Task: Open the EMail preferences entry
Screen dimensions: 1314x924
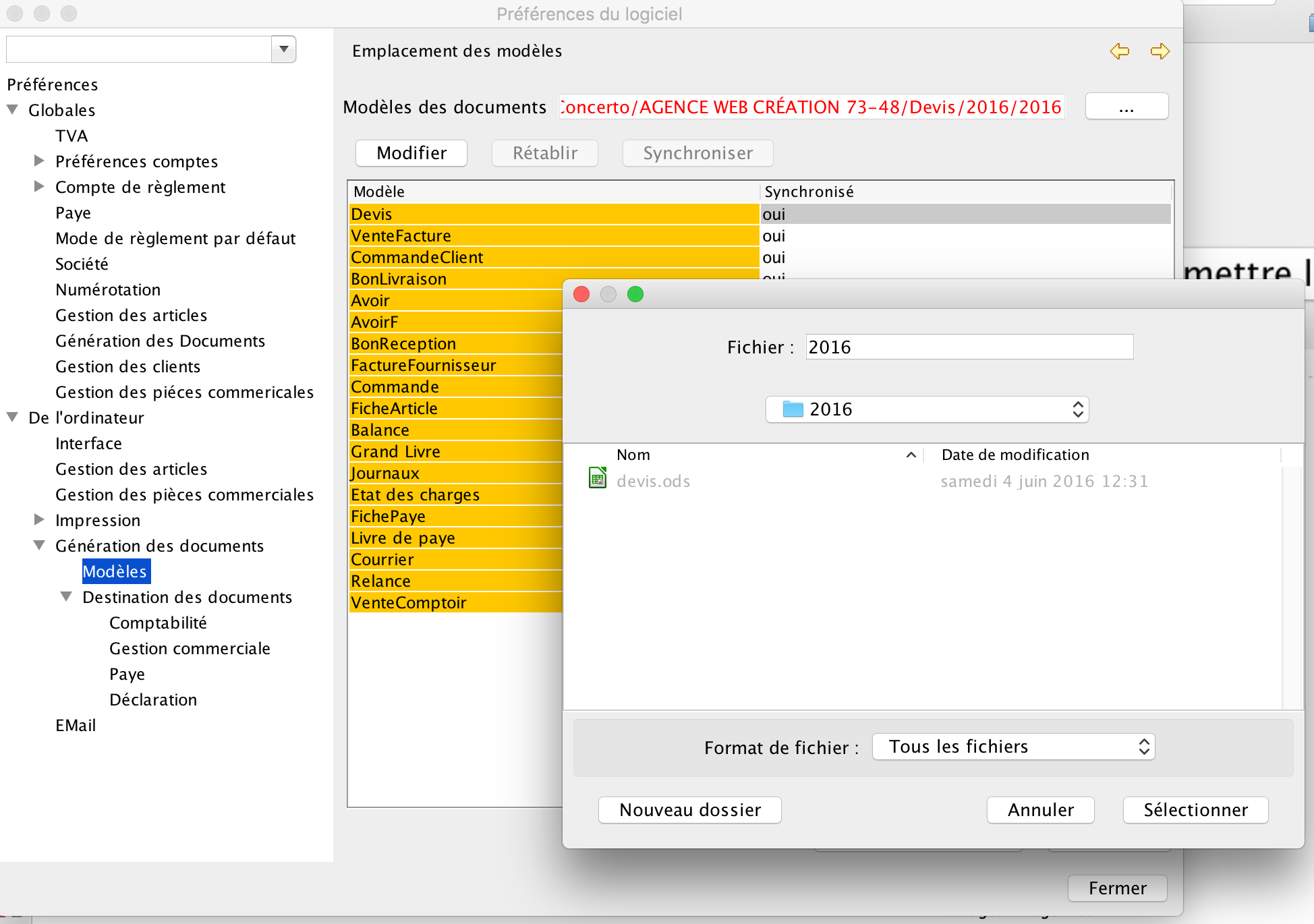Action: 76,726
